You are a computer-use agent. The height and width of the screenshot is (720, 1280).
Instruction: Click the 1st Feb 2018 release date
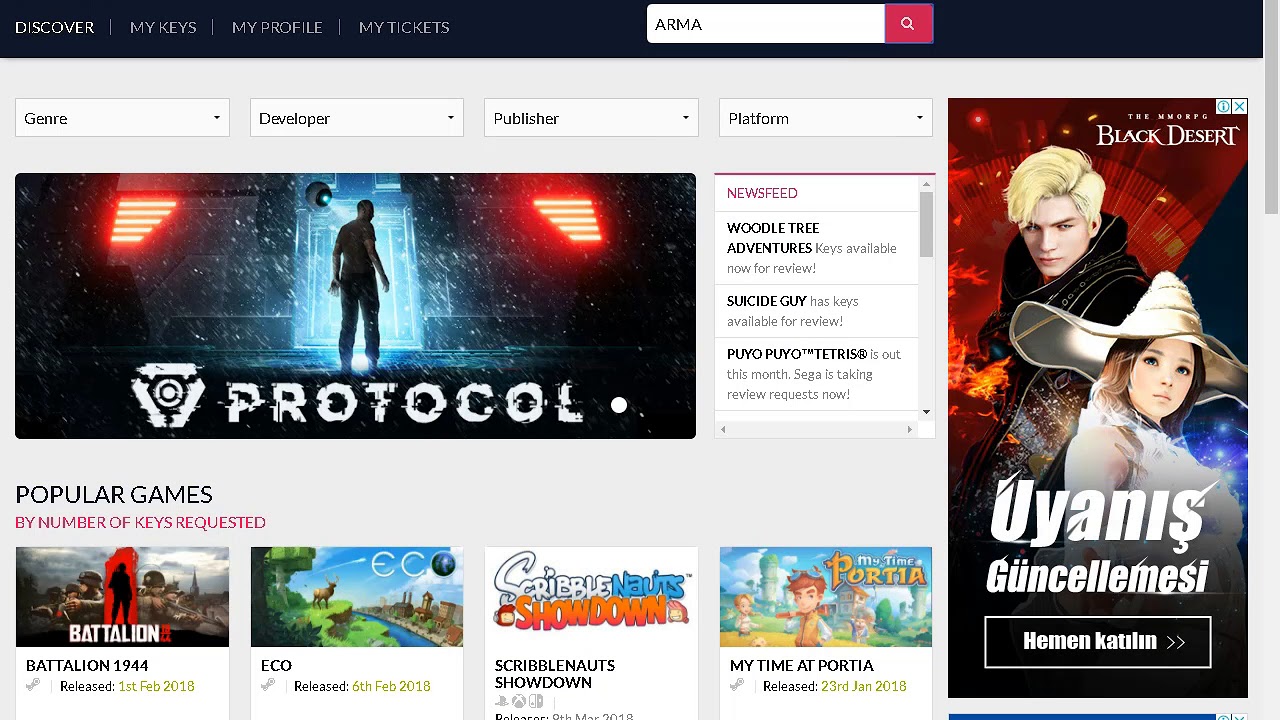[156, 686]
